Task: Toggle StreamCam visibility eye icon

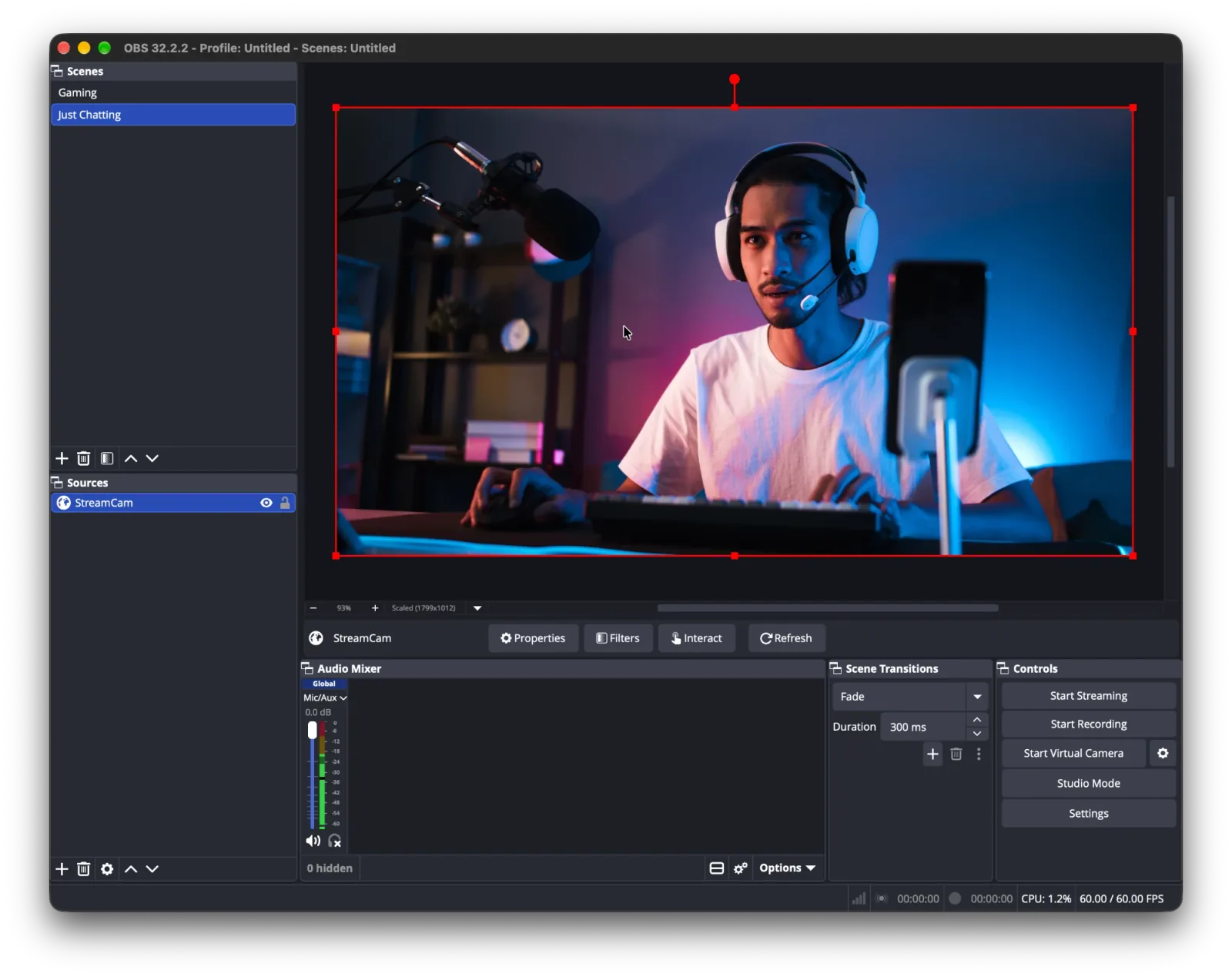Action: coord(266,503)
